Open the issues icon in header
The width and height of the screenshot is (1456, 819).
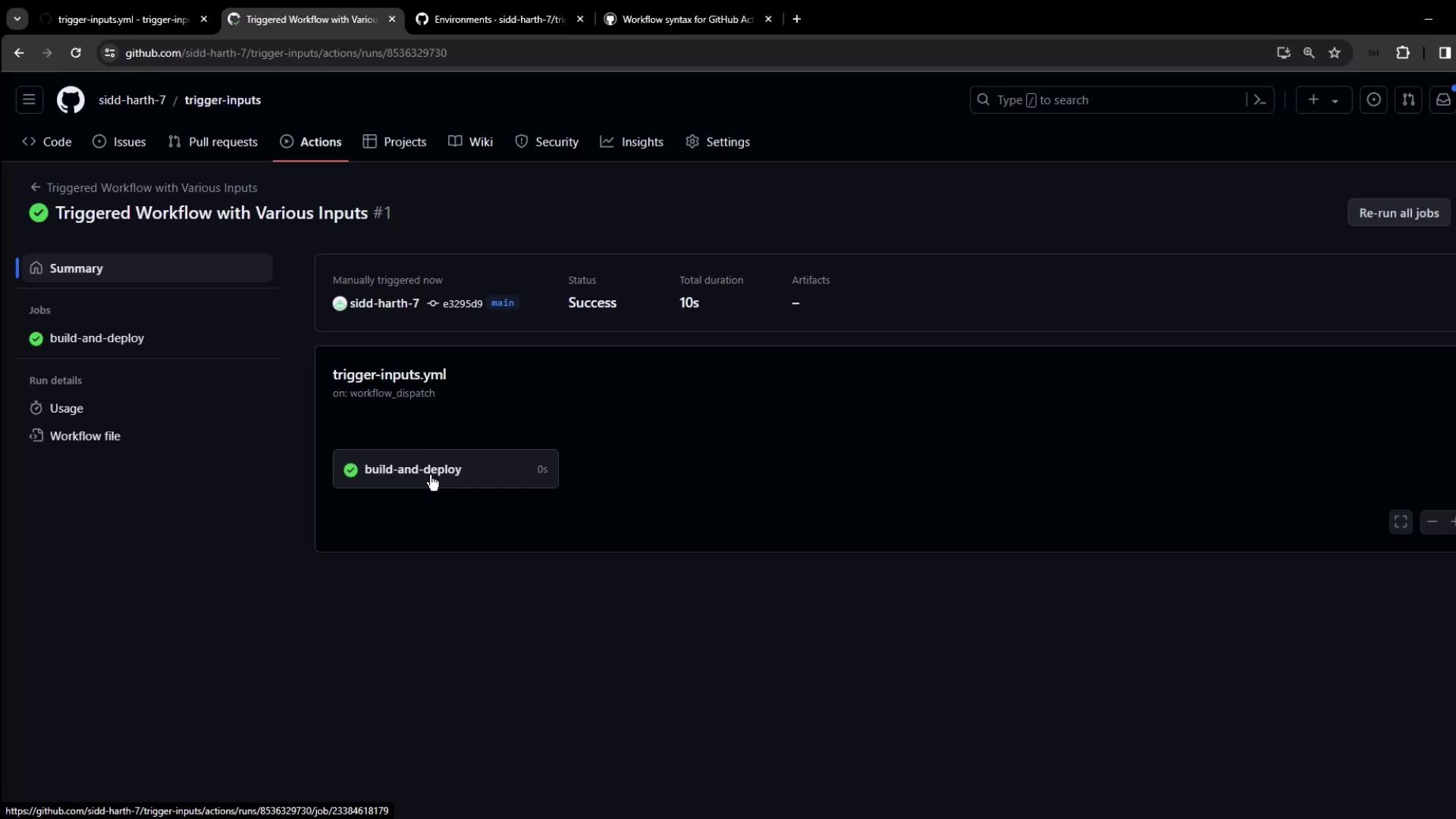(1373, 100)
